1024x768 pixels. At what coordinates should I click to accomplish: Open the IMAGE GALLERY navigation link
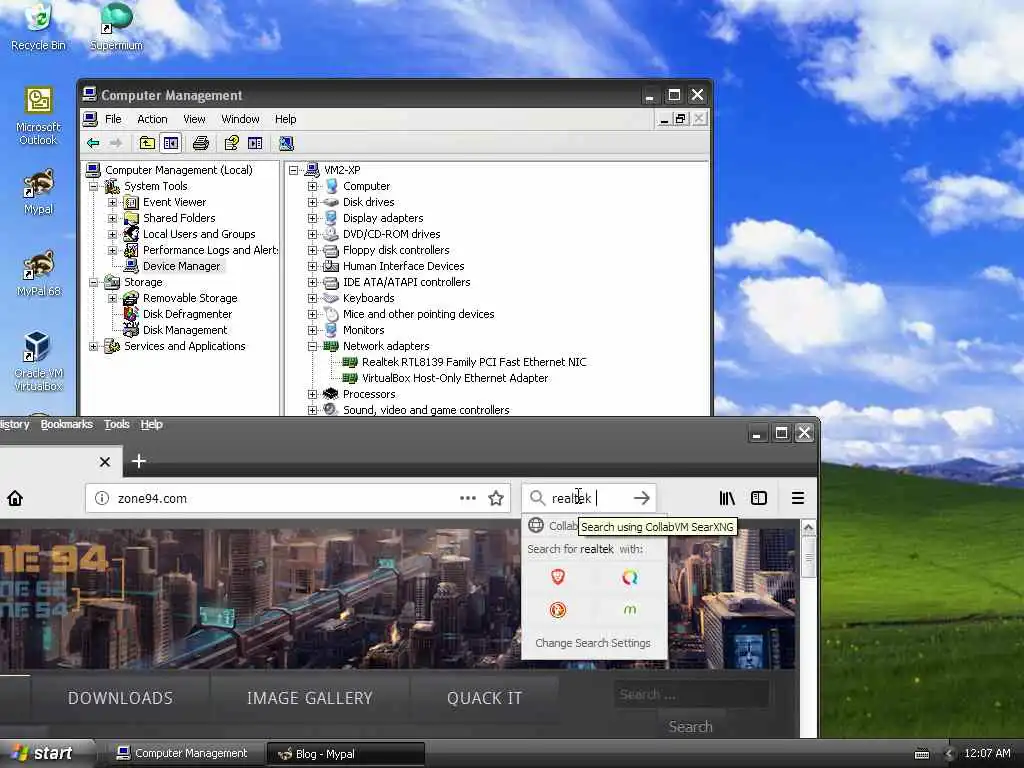click(310, 698)
